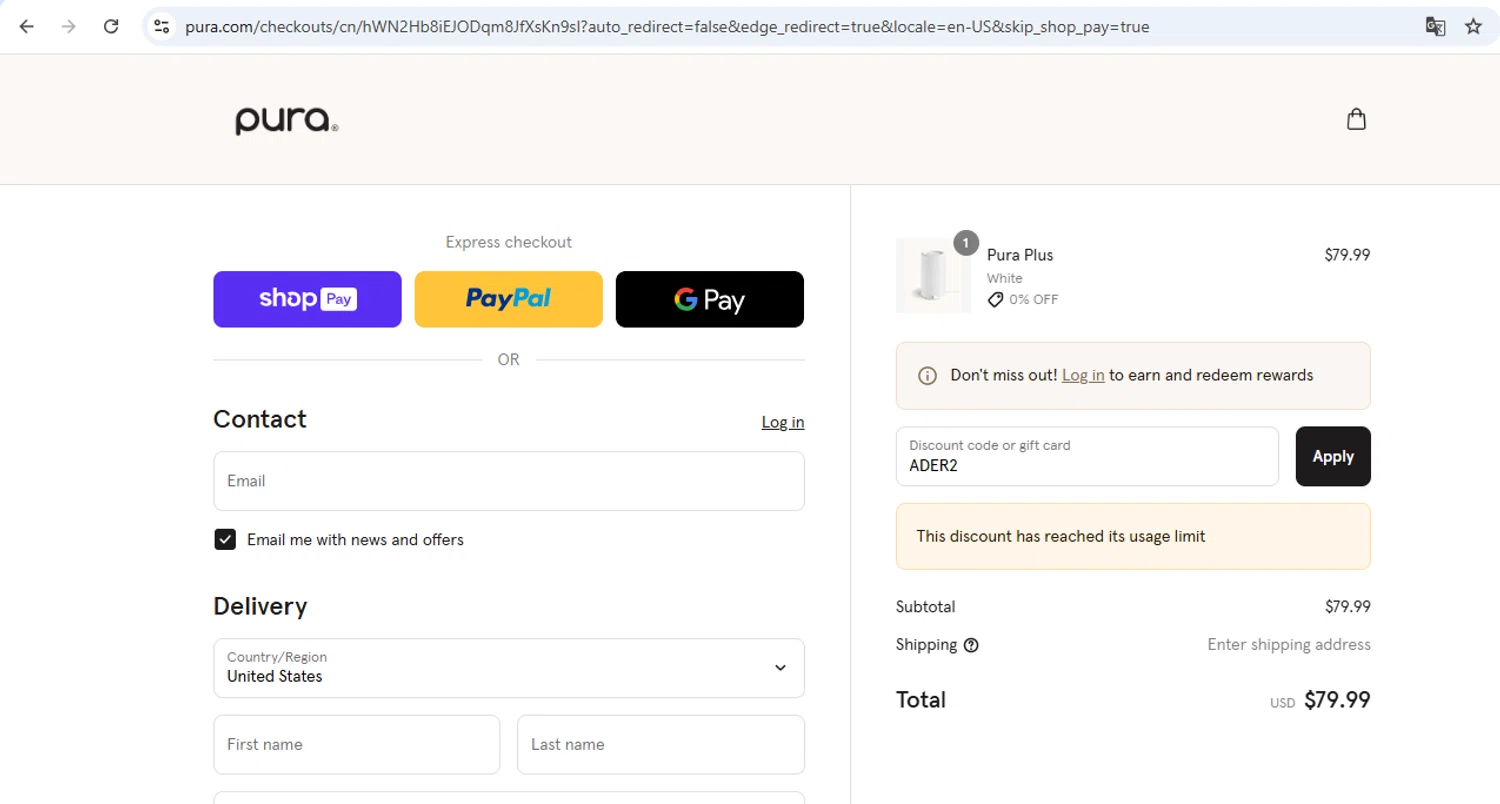The image size is (1500, 804).
Task: Open the shopping bag cart icon
Action: 1356,120
